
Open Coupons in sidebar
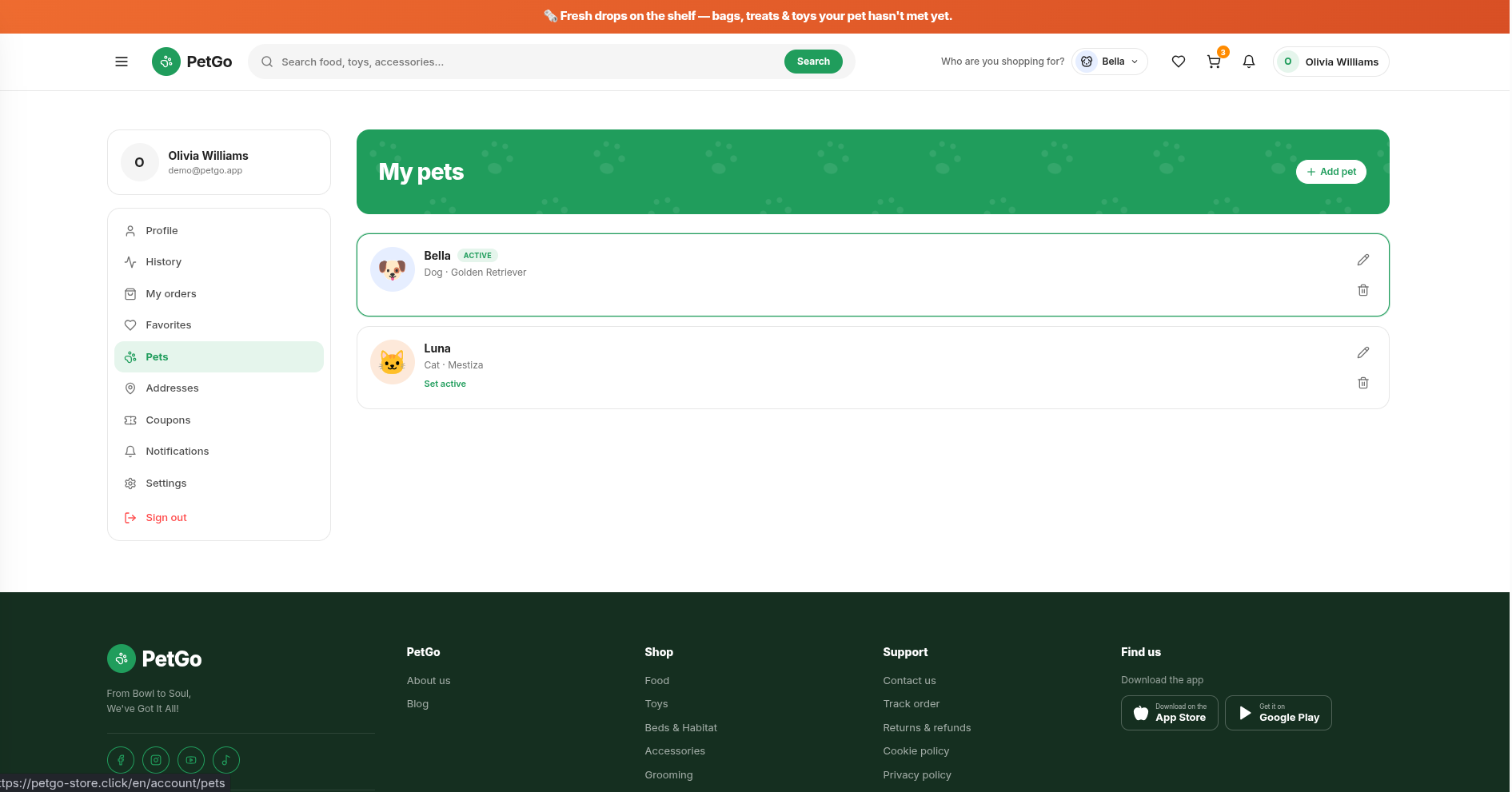pyautogui.click(x=219, y=420)
